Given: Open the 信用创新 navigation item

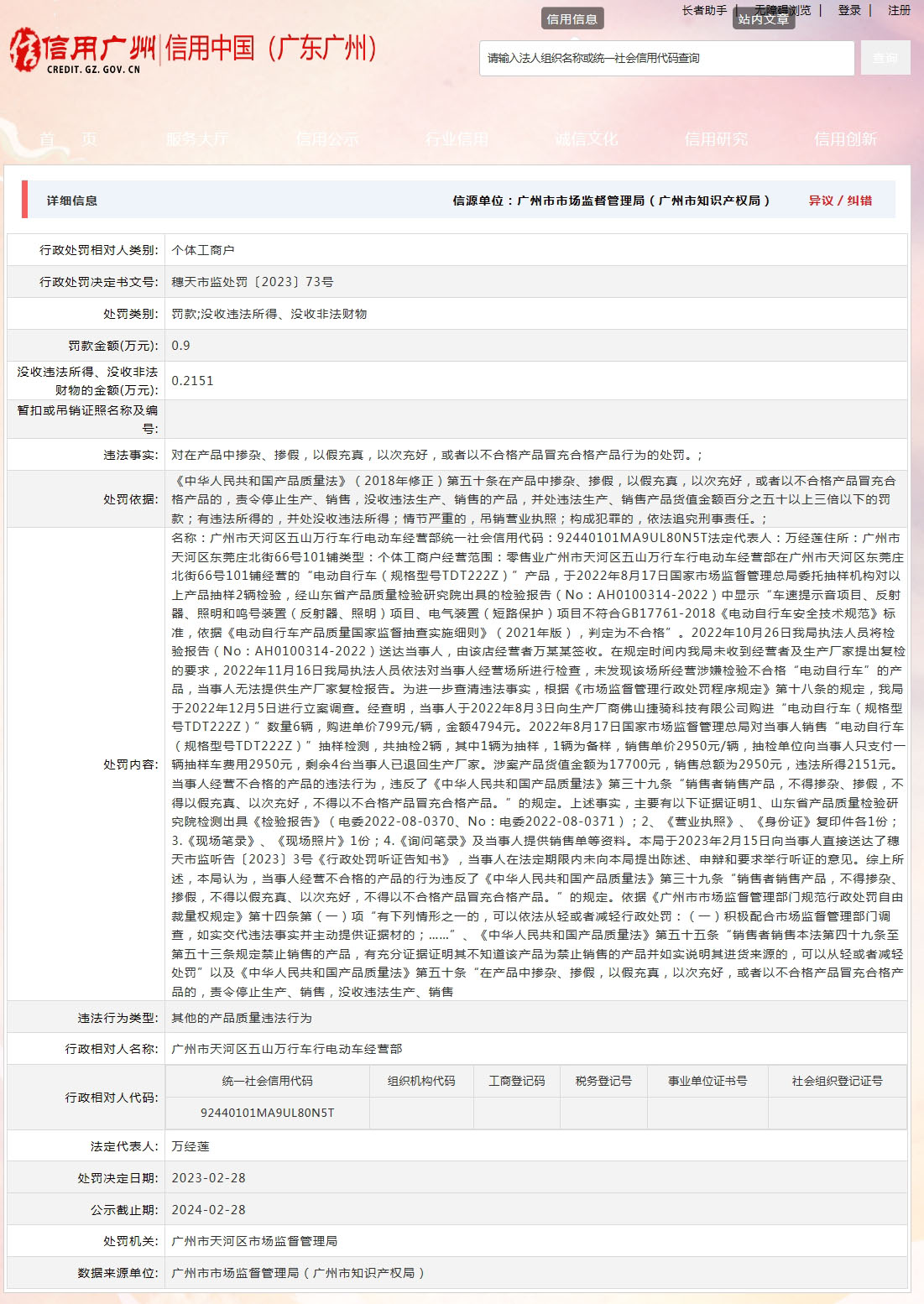Looking at the screenshot, I should [845, 139].
